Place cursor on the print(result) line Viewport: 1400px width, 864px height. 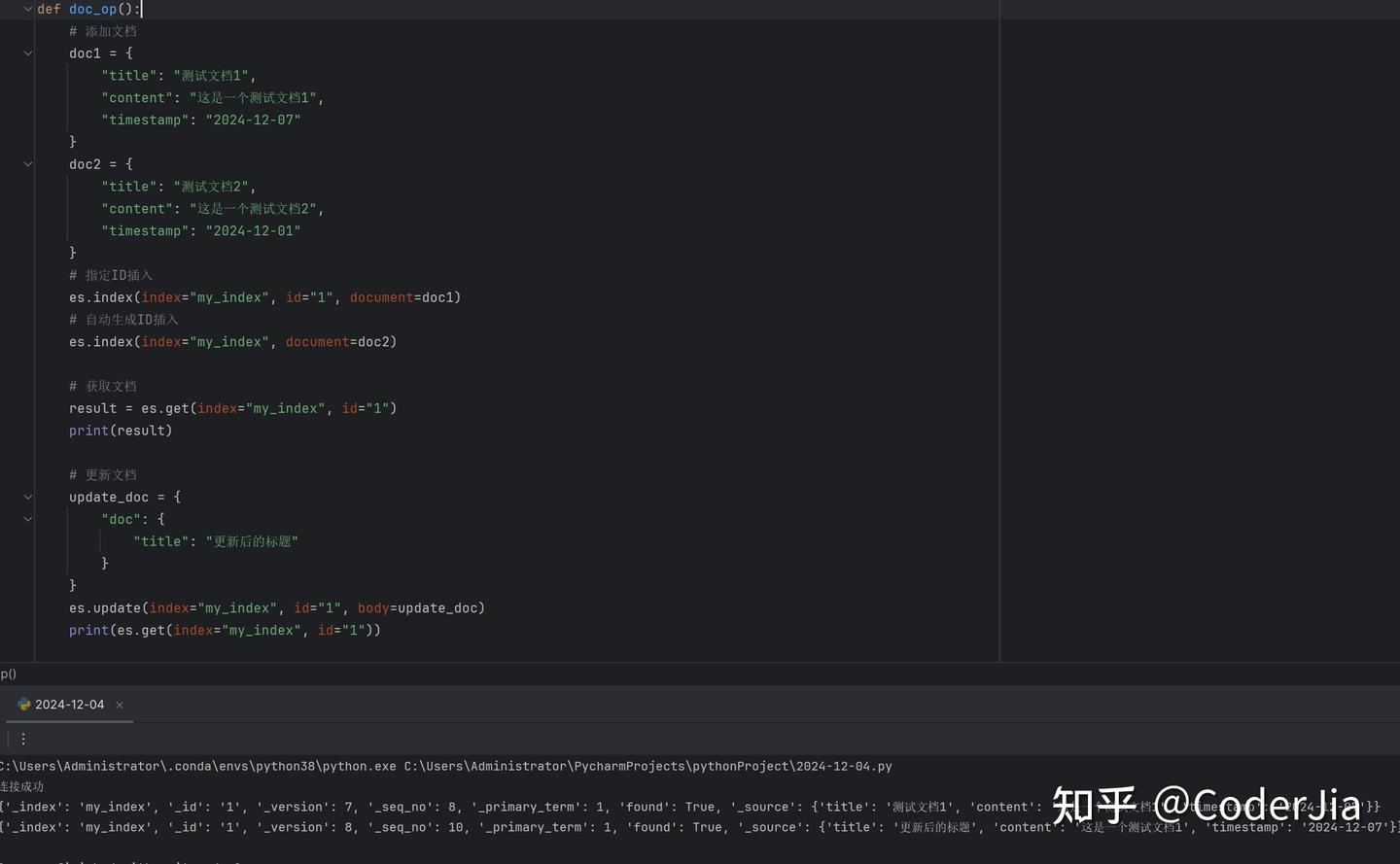[121, 431]
